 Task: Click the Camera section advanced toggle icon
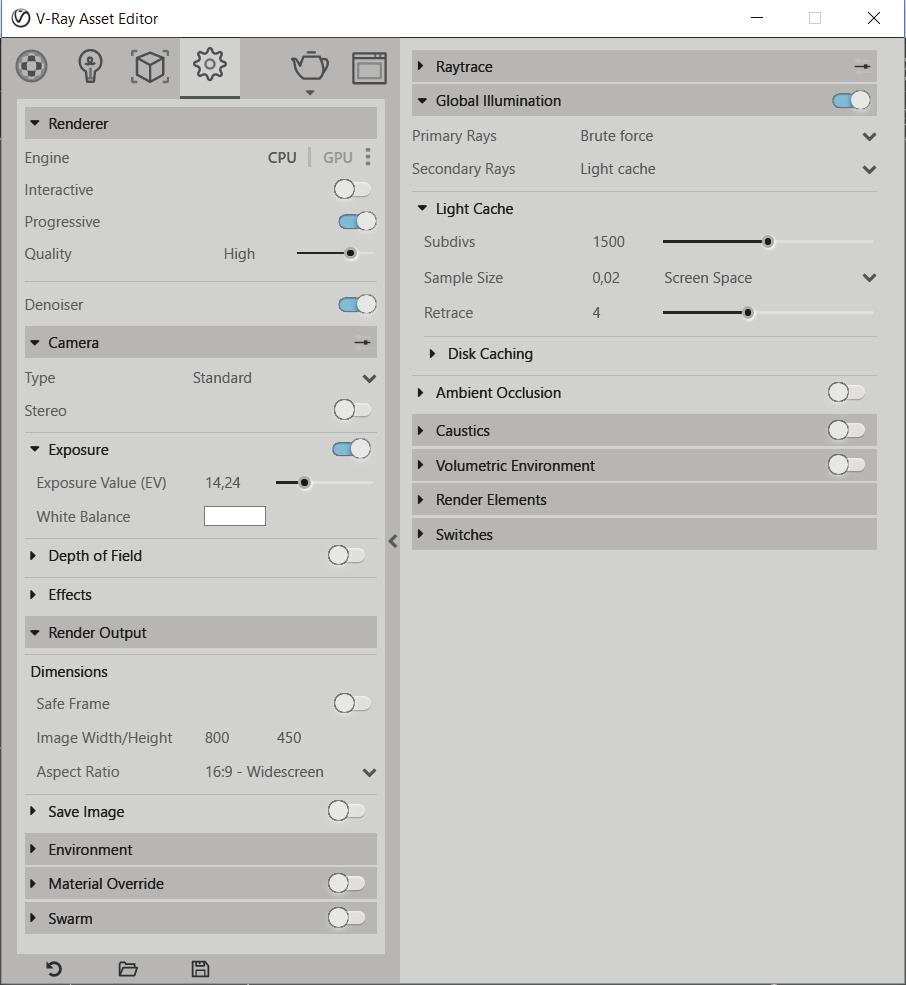pos(362,342)
